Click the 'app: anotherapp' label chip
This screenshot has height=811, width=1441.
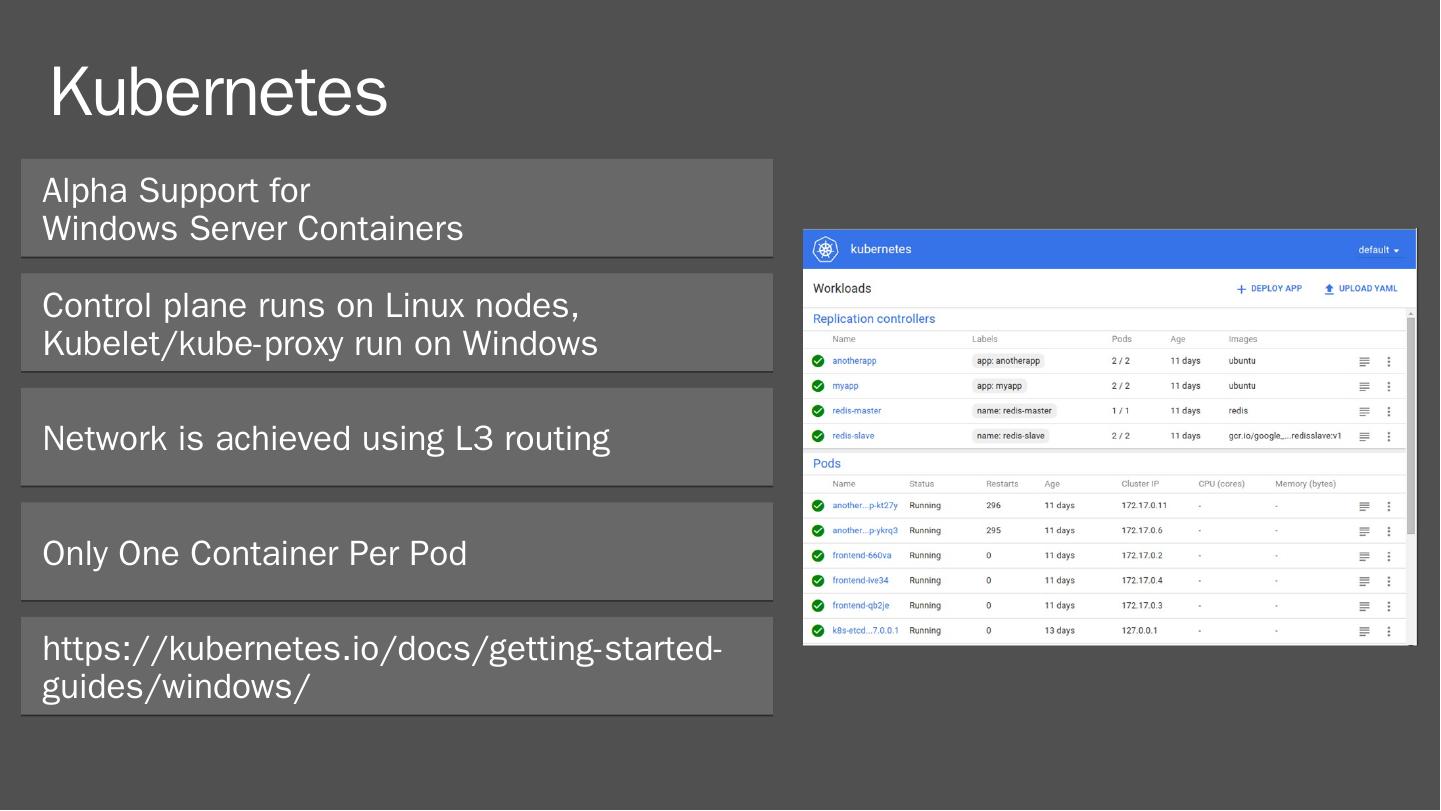click(1008, 361)
